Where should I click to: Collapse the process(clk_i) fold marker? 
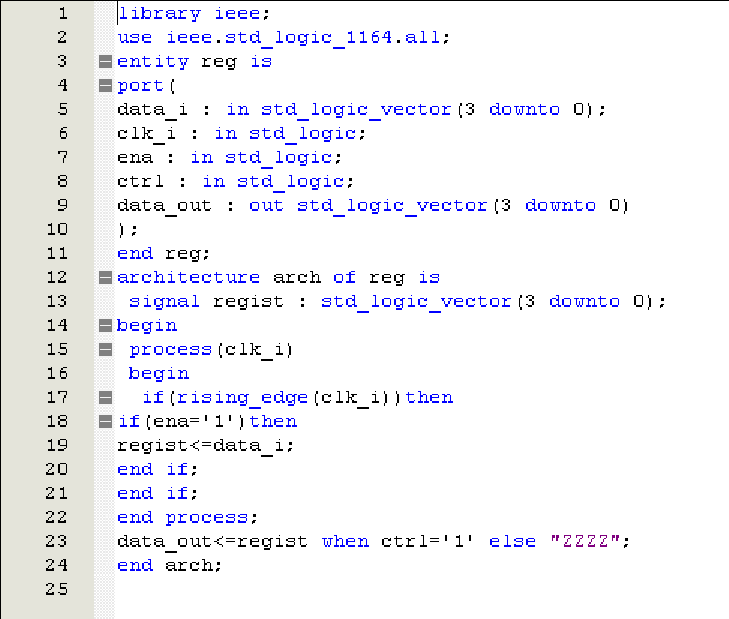(106, 350)
